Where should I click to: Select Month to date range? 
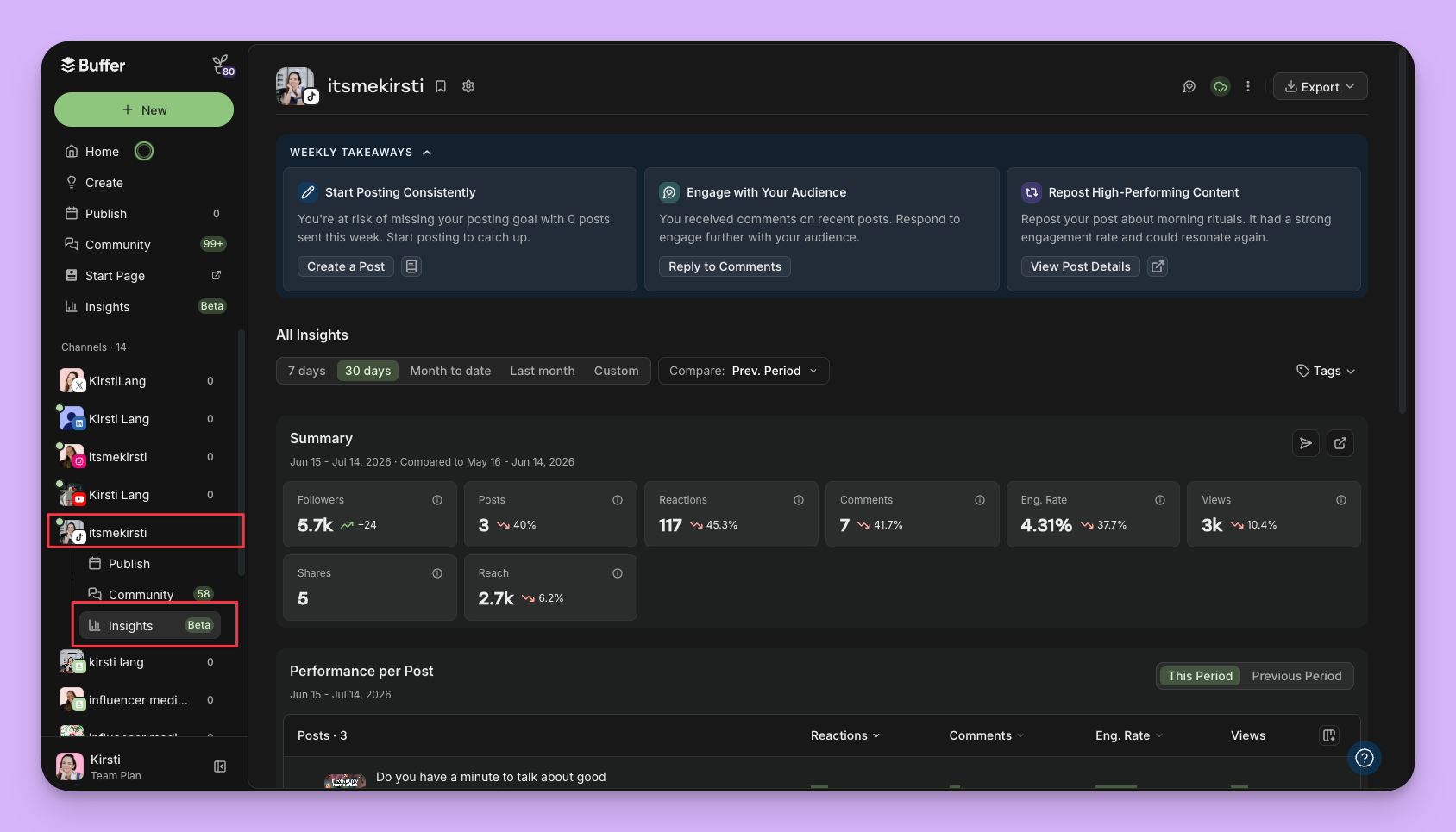point(450,371)
